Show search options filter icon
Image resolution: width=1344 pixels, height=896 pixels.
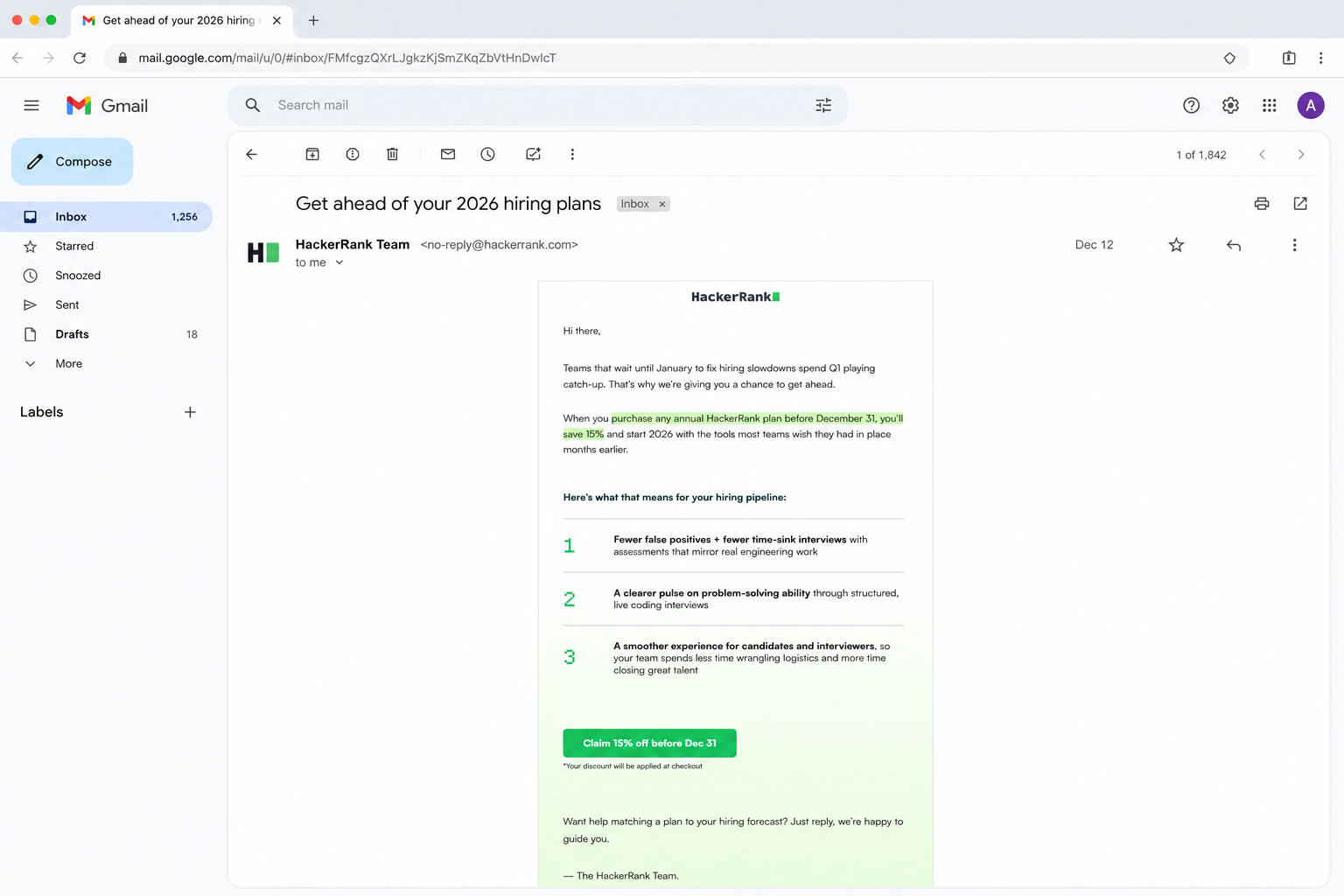coord(823,105)
